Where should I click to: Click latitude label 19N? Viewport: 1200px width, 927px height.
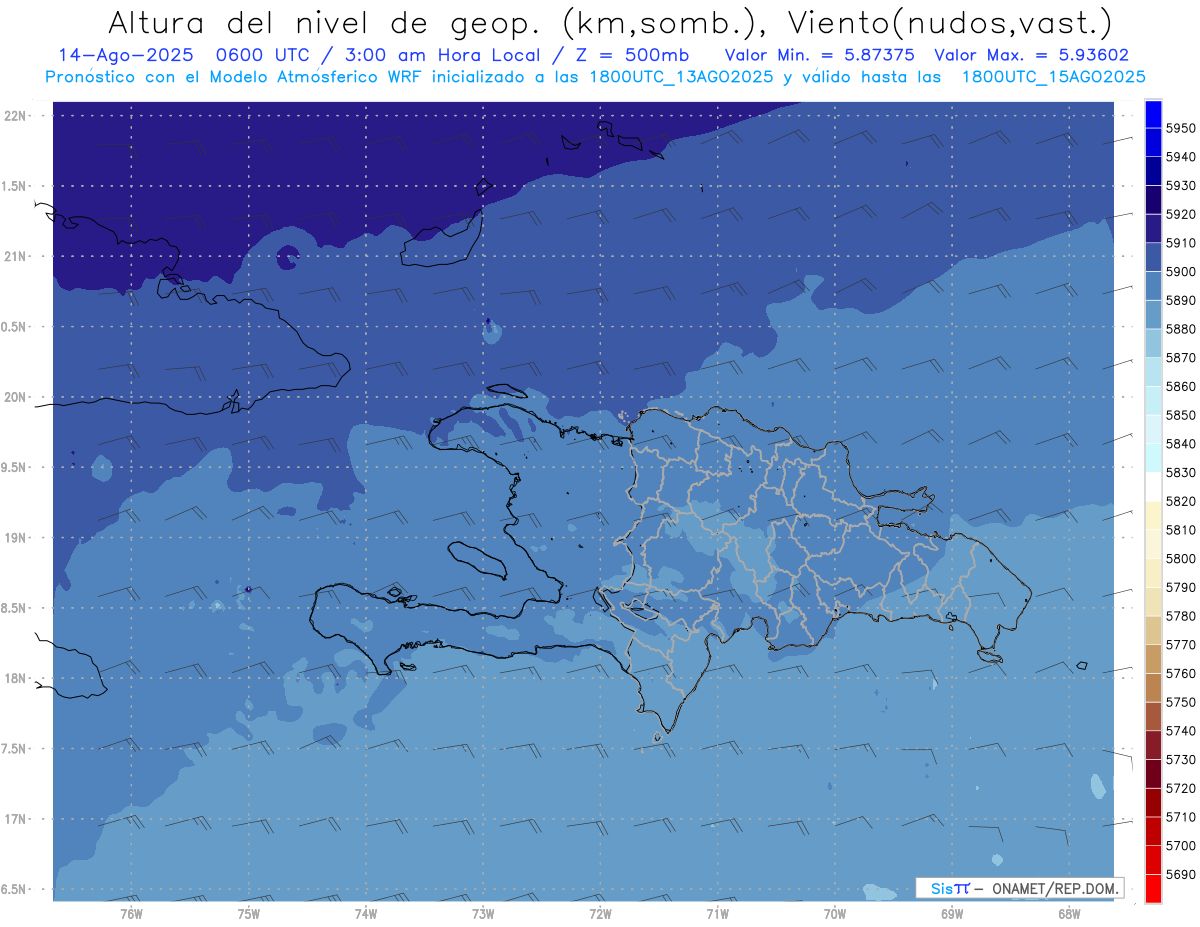click(15, 538)
